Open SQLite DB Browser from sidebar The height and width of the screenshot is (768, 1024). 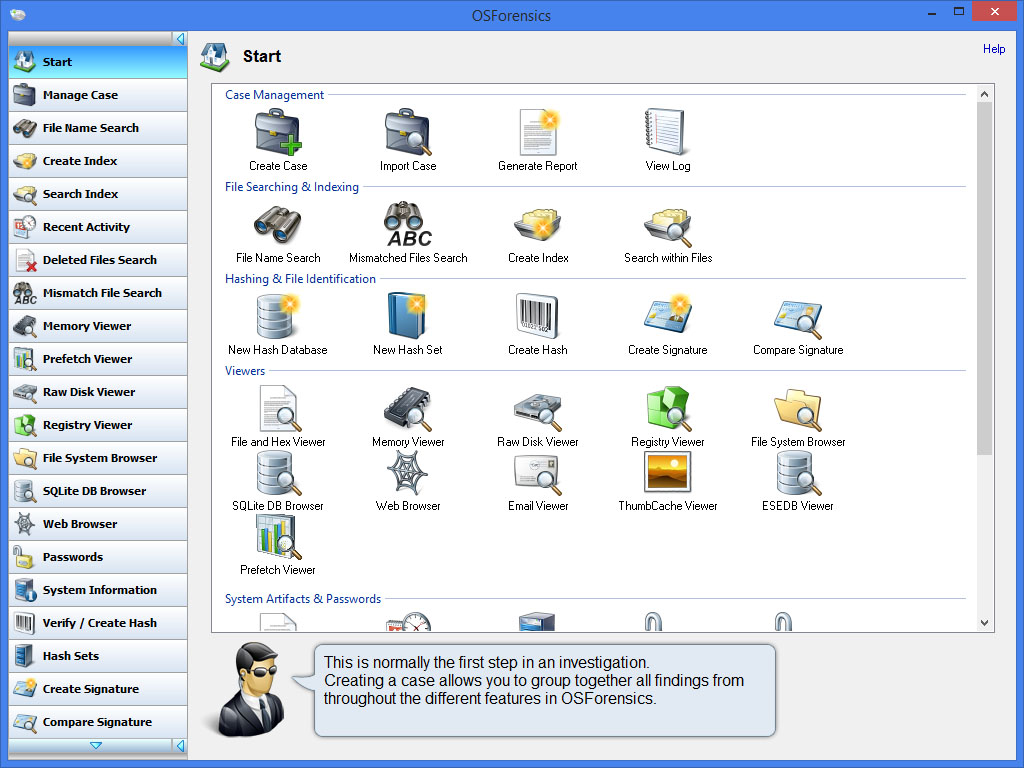[x=98, y=490]
